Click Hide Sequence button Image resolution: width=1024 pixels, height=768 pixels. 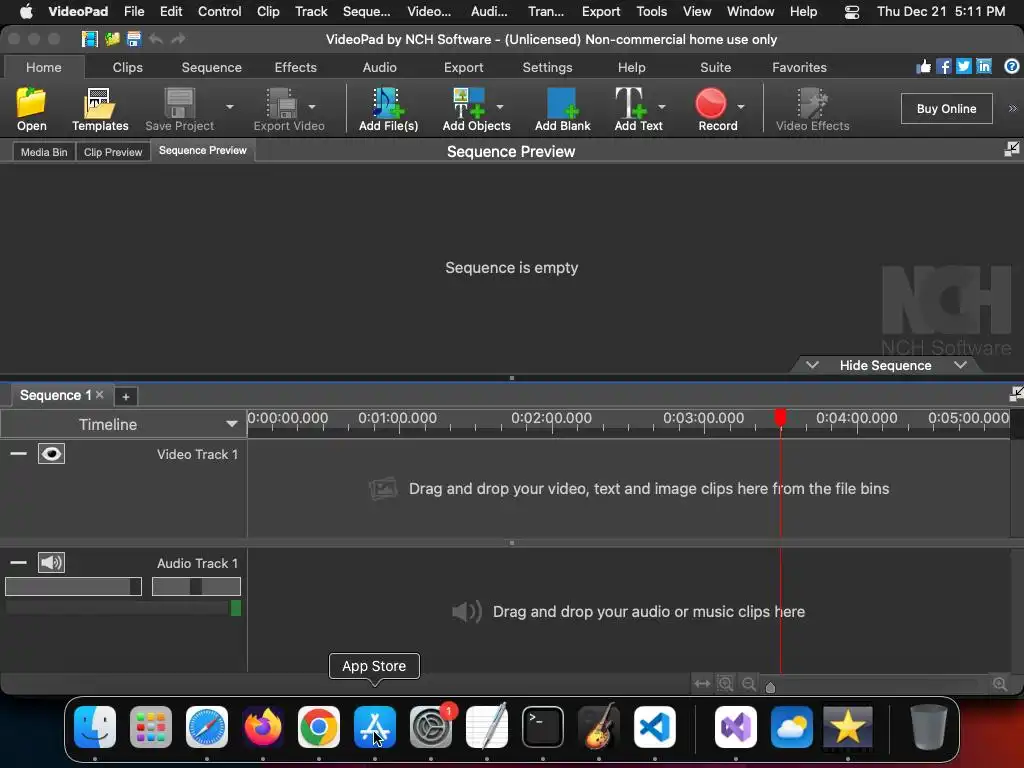tap(886, 365)
